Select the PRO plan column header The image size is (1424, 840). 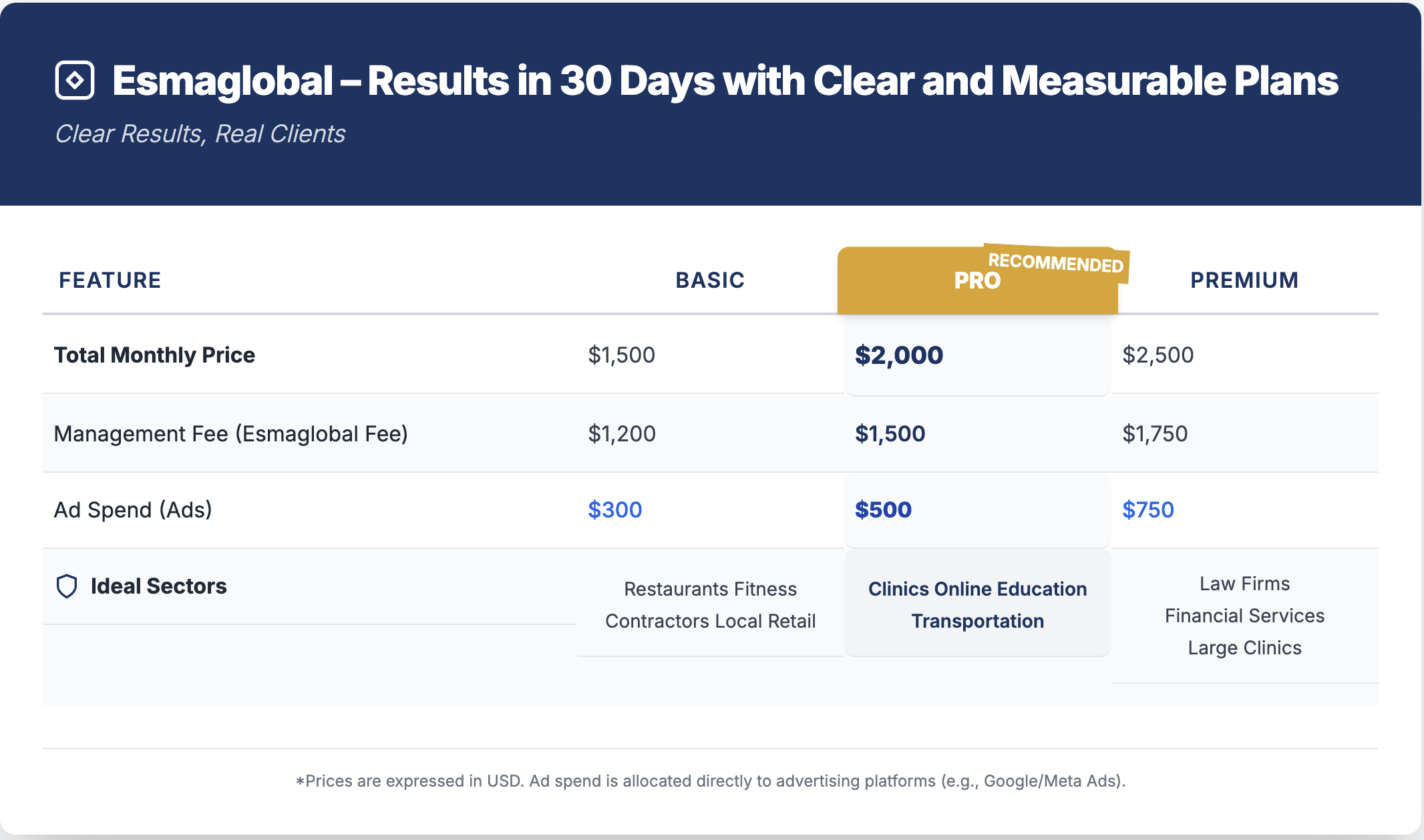click(976, 281)
